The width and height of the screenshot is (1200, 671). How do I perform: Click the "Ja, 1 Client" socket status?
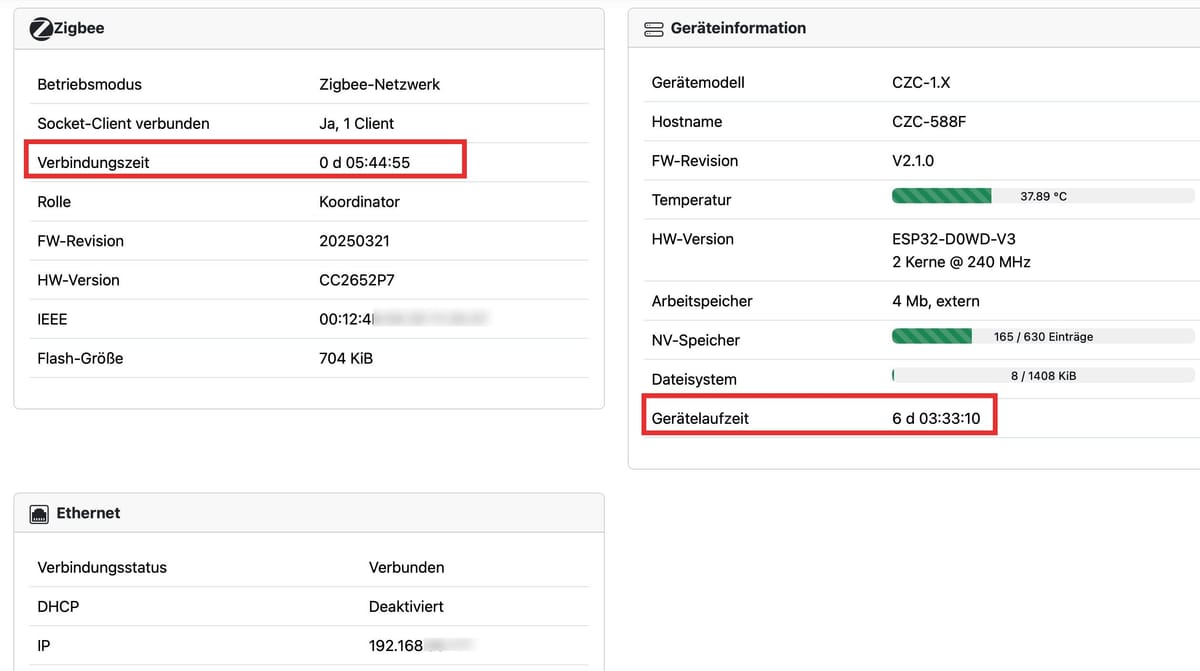356,124
